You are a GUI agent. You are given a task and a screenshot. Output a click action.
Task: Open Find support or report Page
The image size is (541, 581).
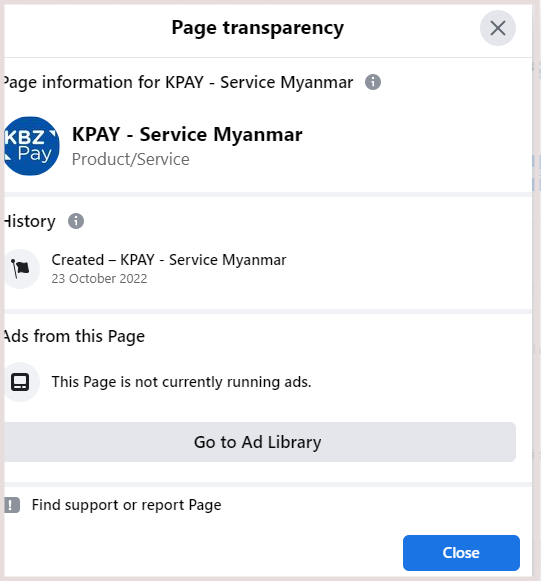pyautogui.click(x=126, y=505)
